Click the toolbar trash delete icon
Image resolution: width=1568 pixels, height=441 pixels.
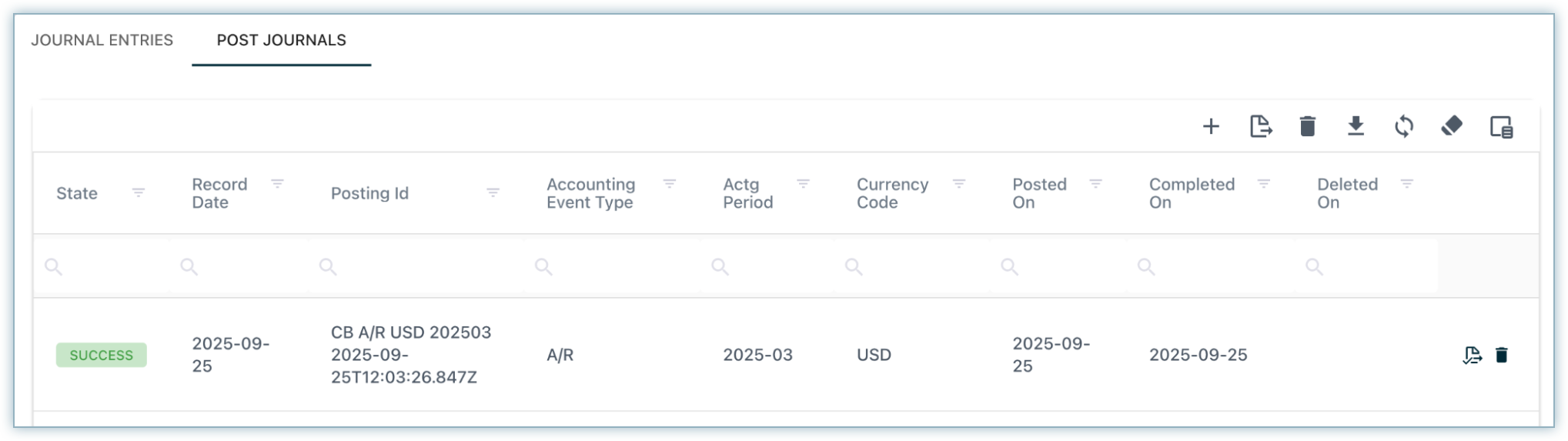point(1307,126)
